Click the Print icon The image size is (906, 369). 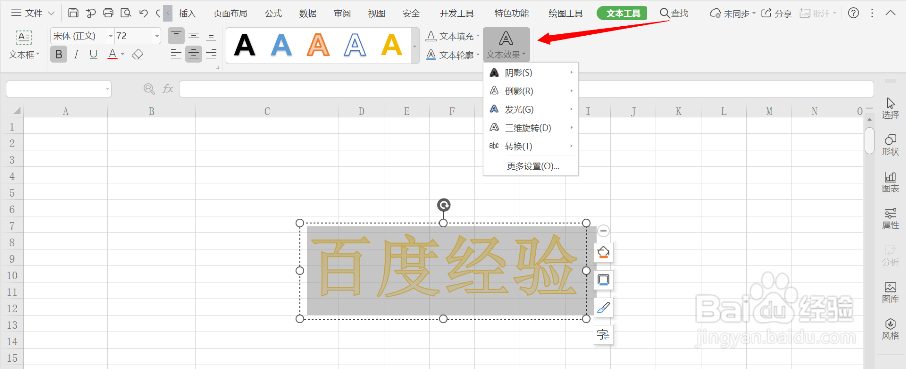coord(108,13)
